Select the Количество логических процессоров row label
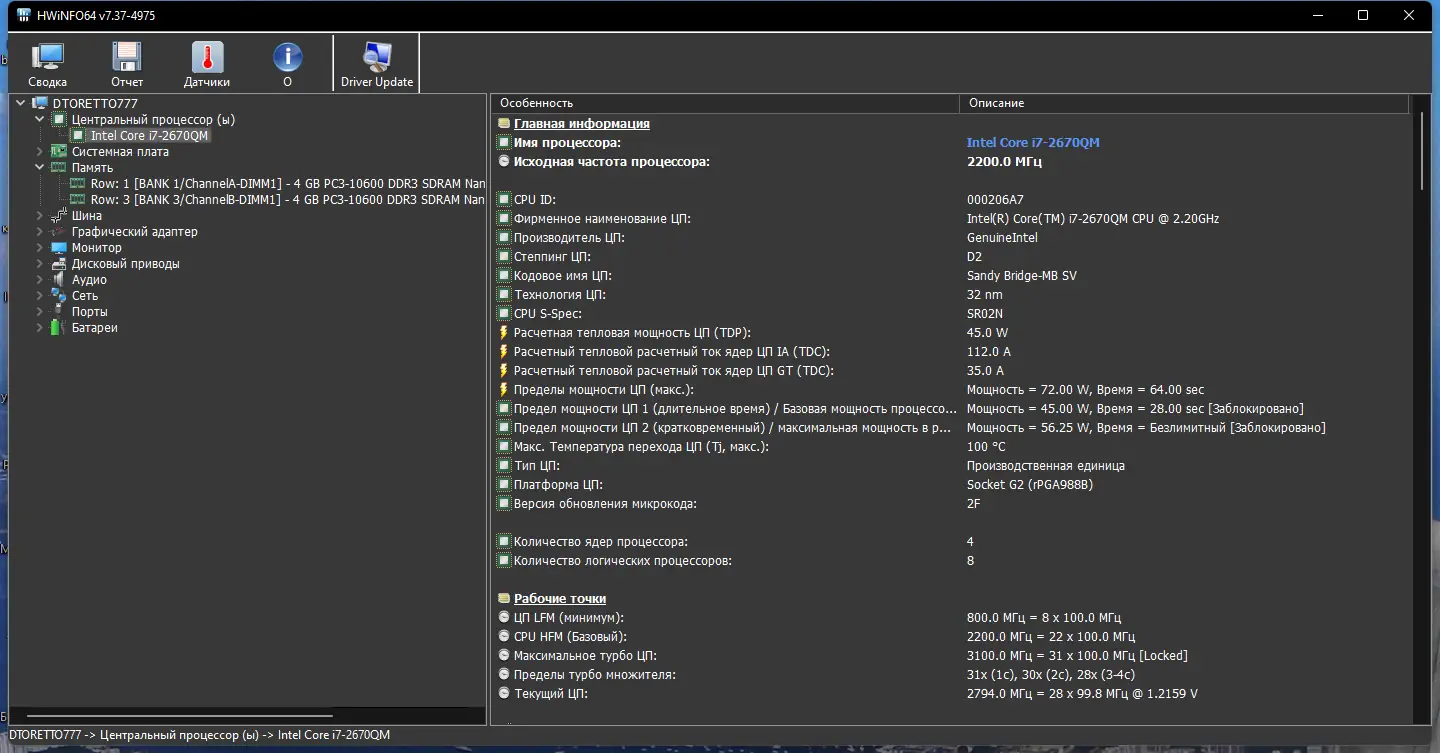This screenshot has width=1440, height=753. click(x=623, y=560)
